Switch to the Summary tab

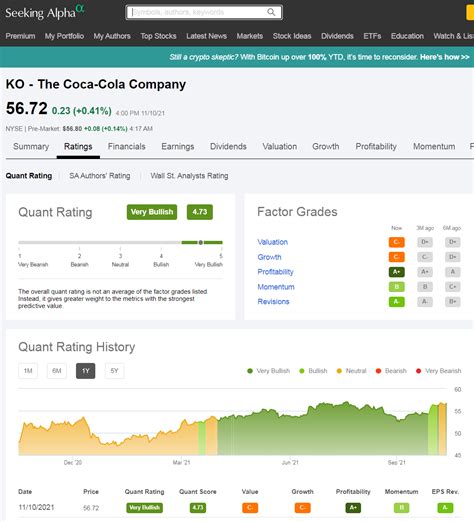coord(31,146)
